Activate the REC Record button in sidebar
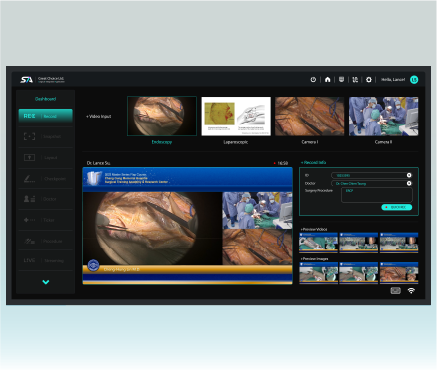Image resolution: width=437 pixels, height=371 pixels. click(x=45, y=116)
